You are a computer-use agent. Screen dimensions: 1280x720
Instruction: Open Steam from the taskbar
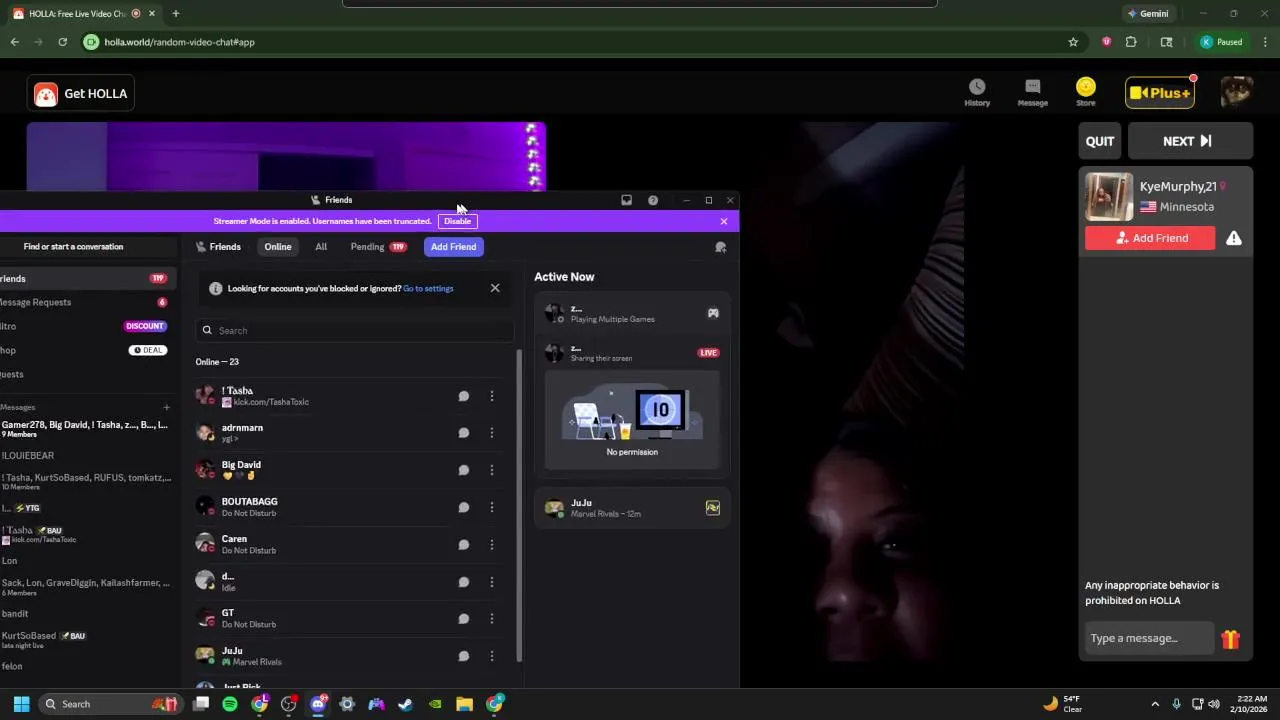pos(405,704)
